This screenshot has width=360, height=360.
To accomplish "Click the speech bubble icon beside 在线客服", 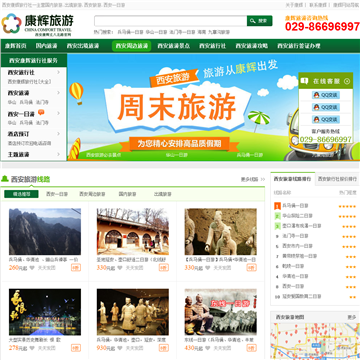I will [304, 81].
